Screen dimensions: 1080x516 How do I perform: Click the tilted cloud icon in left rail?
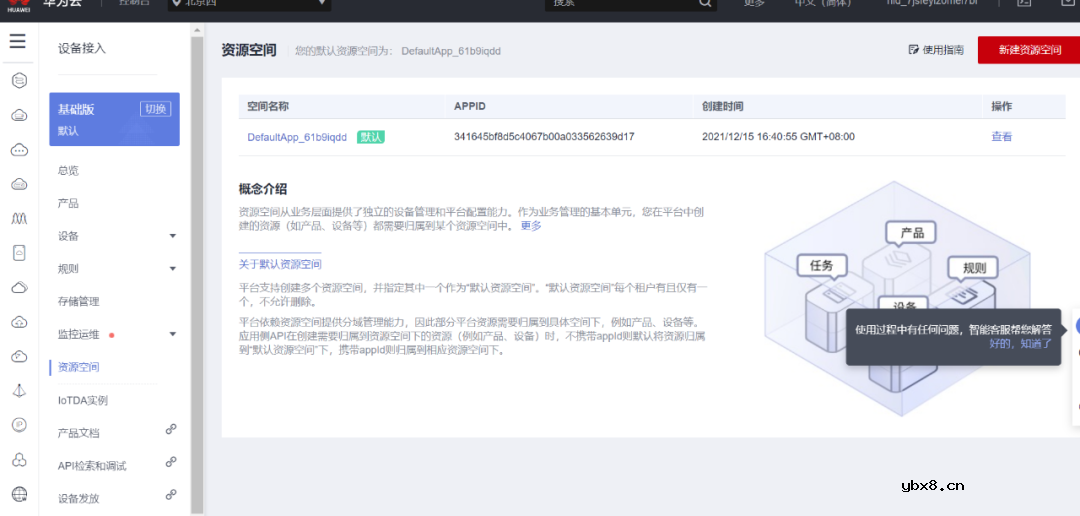click(19, 287)
